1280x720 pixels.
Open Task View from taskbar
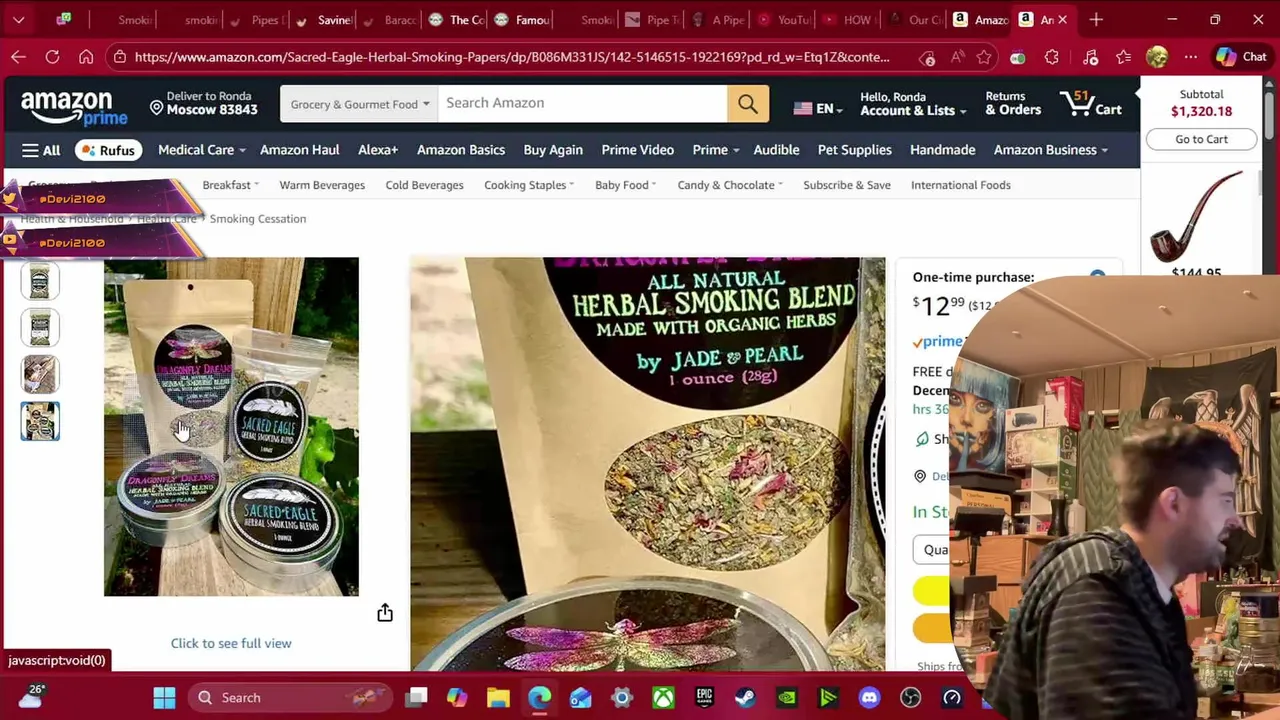tap(416, 697)
